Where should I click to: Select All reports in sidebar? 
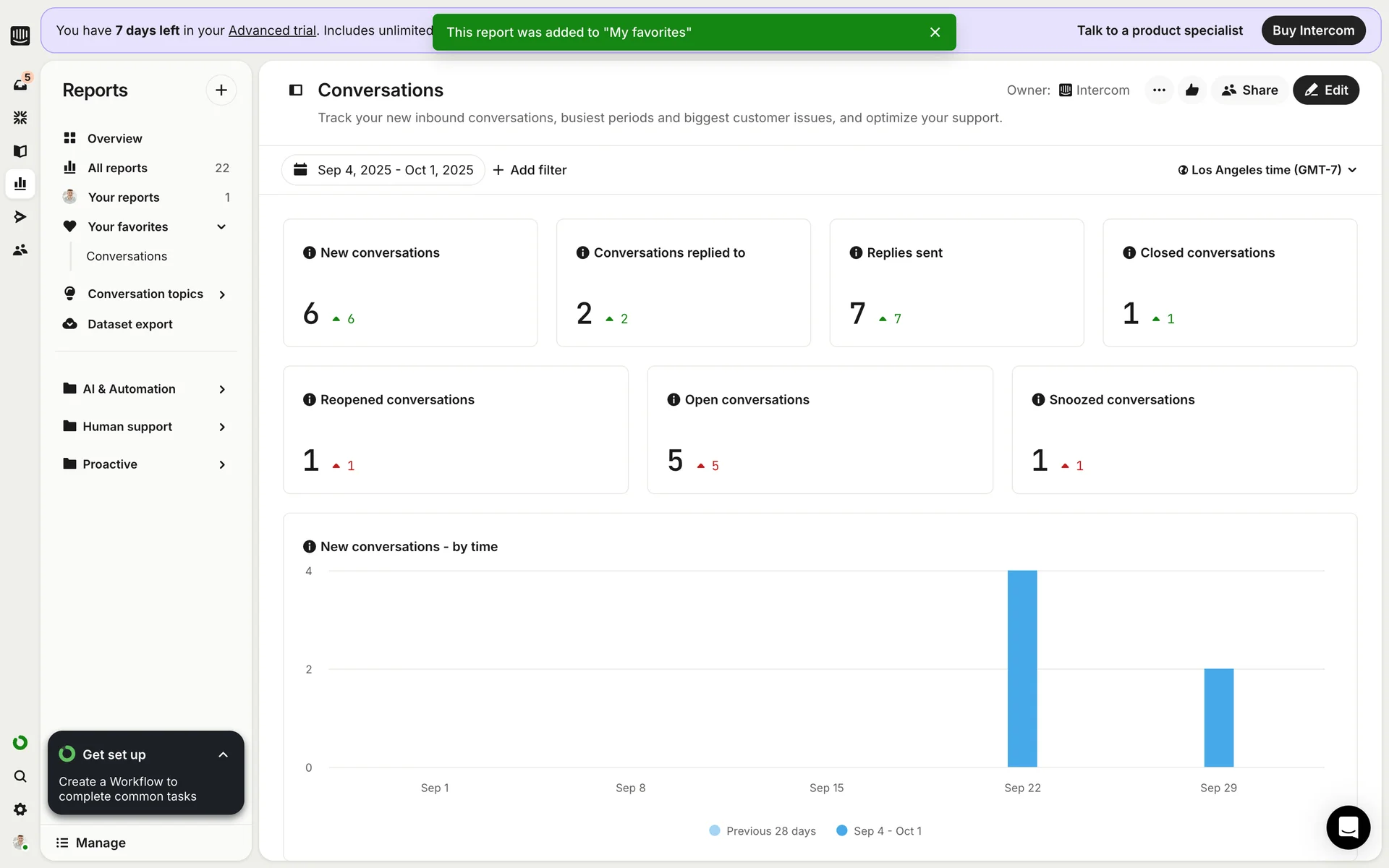[117, 168]
